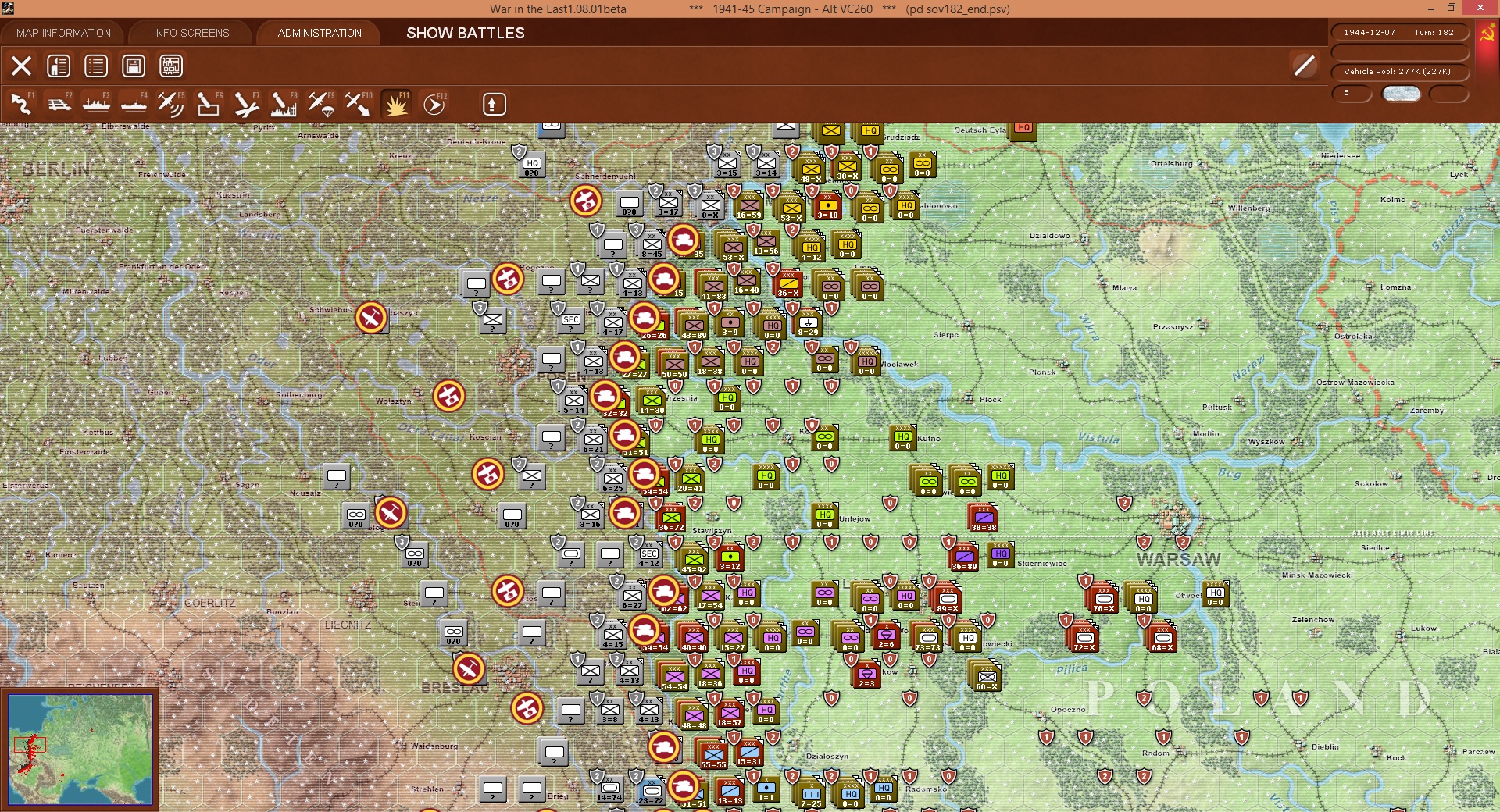Select the F1 move mode icon
Viewport: 1500px width, 812px height.
tap(21, 104)
